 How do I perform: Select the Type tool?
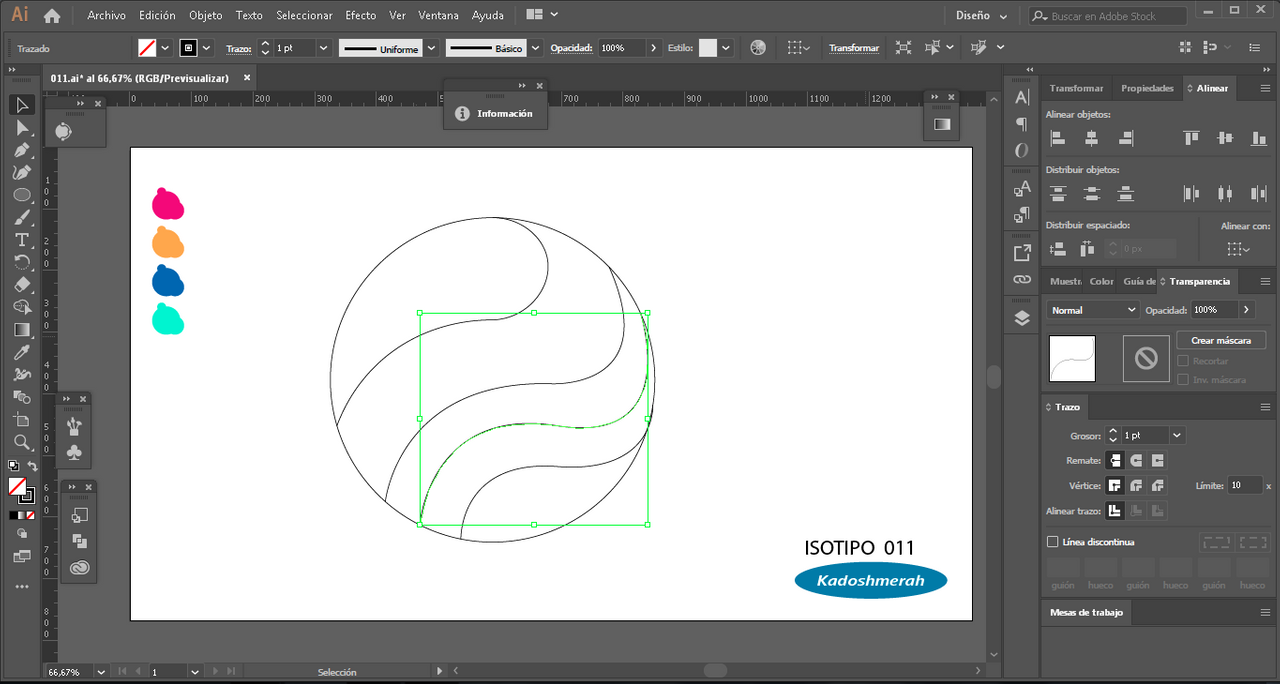click(x=22, y=240)
